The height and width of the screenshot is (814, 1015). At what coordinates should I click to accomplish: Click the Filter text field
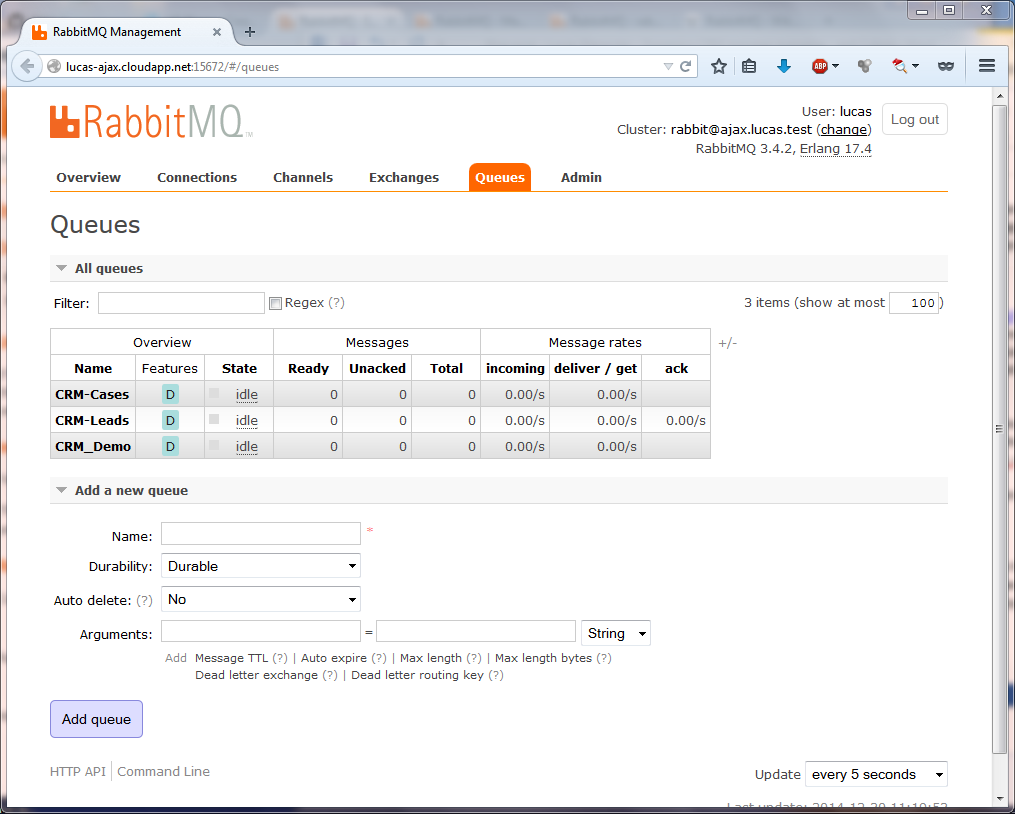[x=181, y=303]
